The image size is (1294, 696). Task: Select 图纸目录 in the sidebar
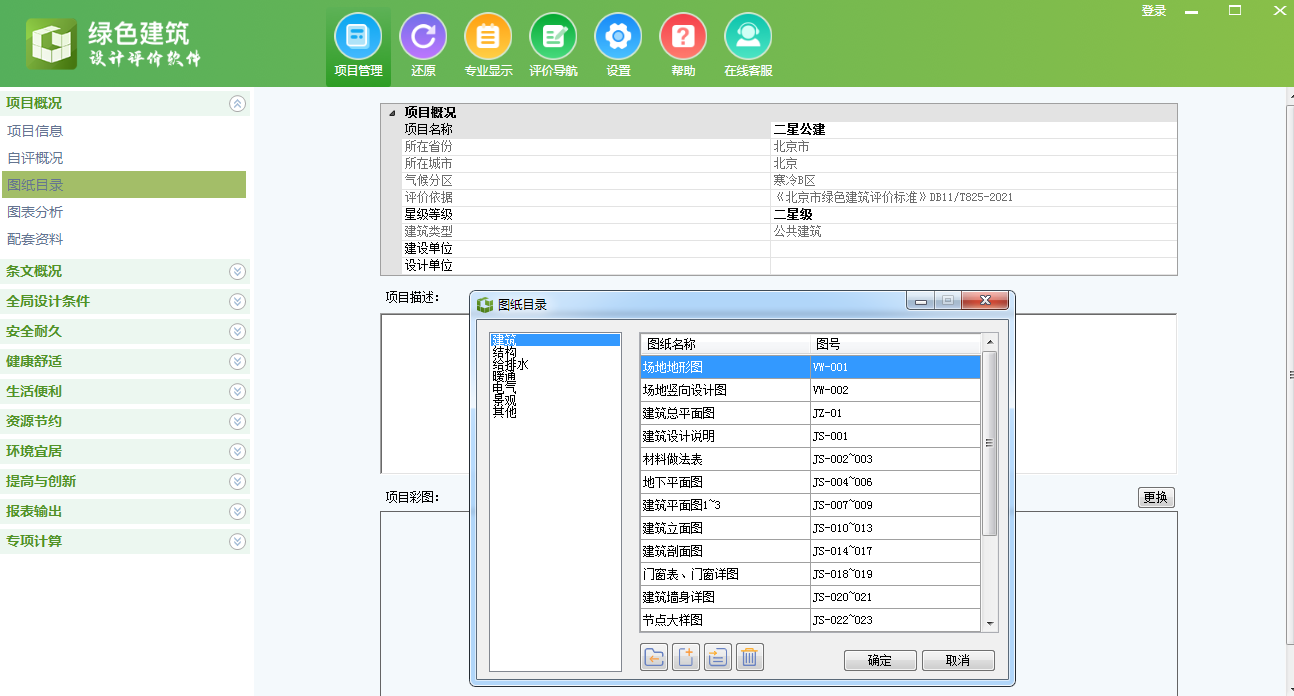(x=123, y=185)
